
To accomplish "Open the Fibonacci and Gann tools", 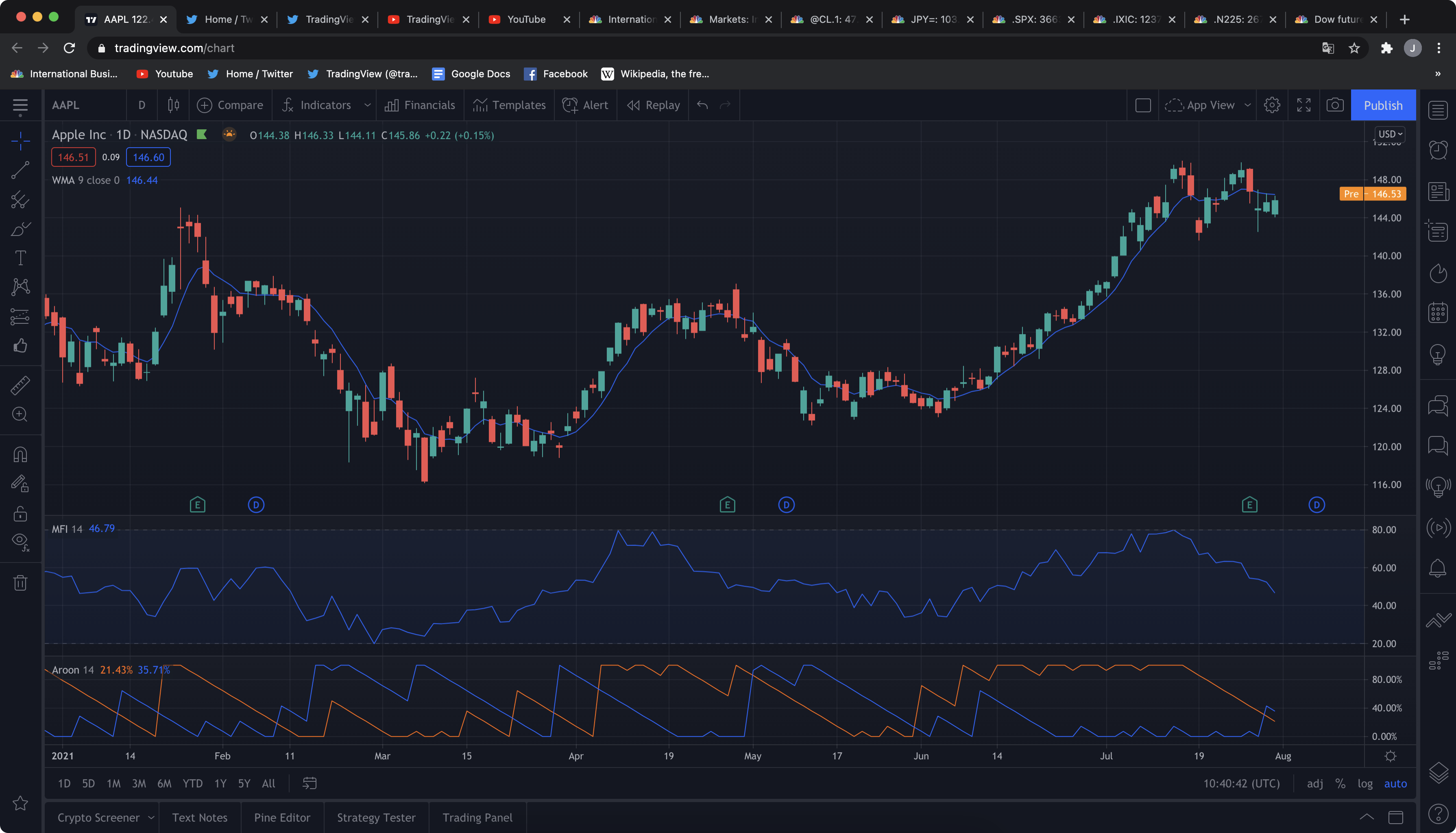I will 20,200.
